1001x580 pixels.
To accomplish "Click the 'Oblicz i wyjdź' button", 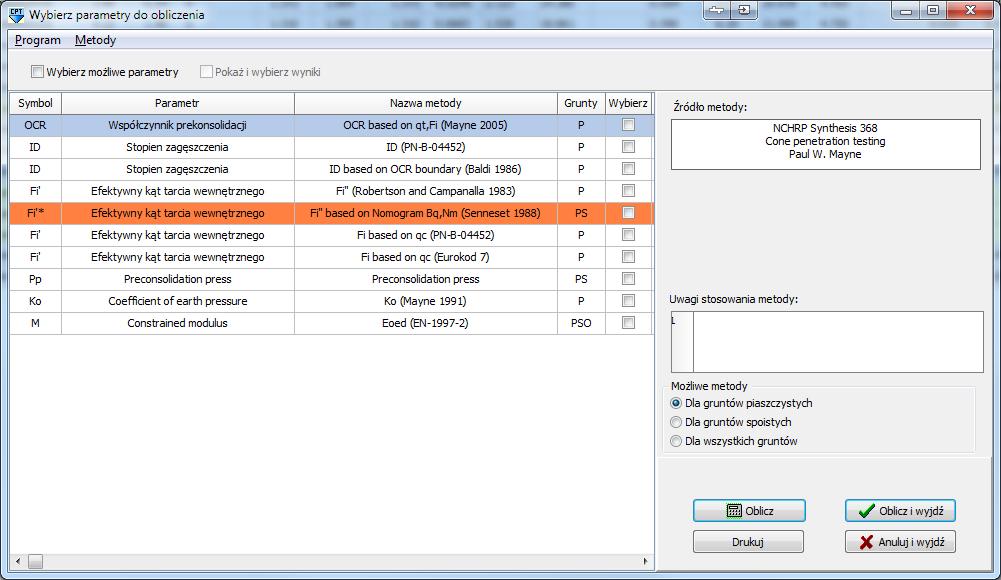I will (900, 510).
